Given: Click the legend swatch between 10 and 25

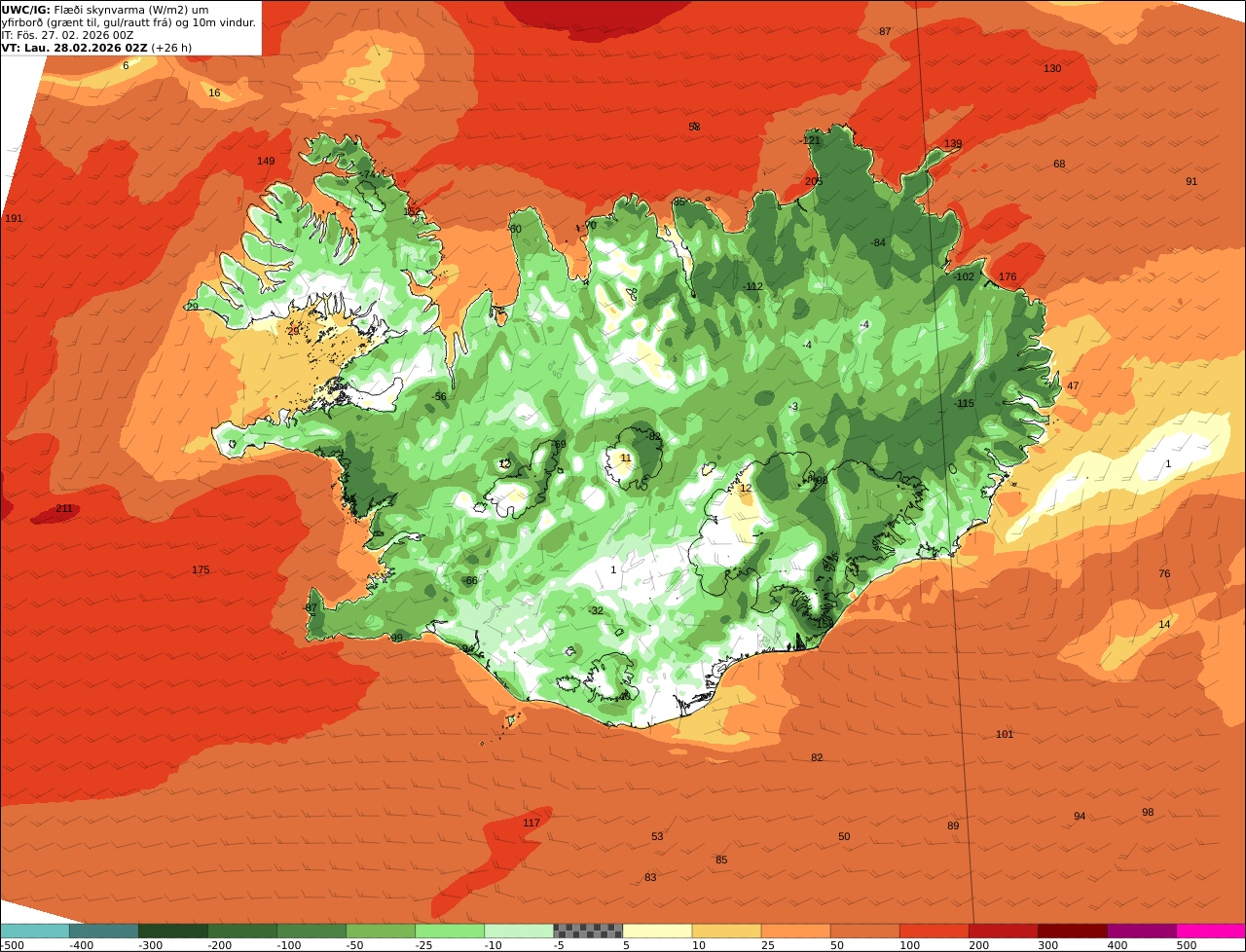Looking at the screenshot, I should [726, 931].
